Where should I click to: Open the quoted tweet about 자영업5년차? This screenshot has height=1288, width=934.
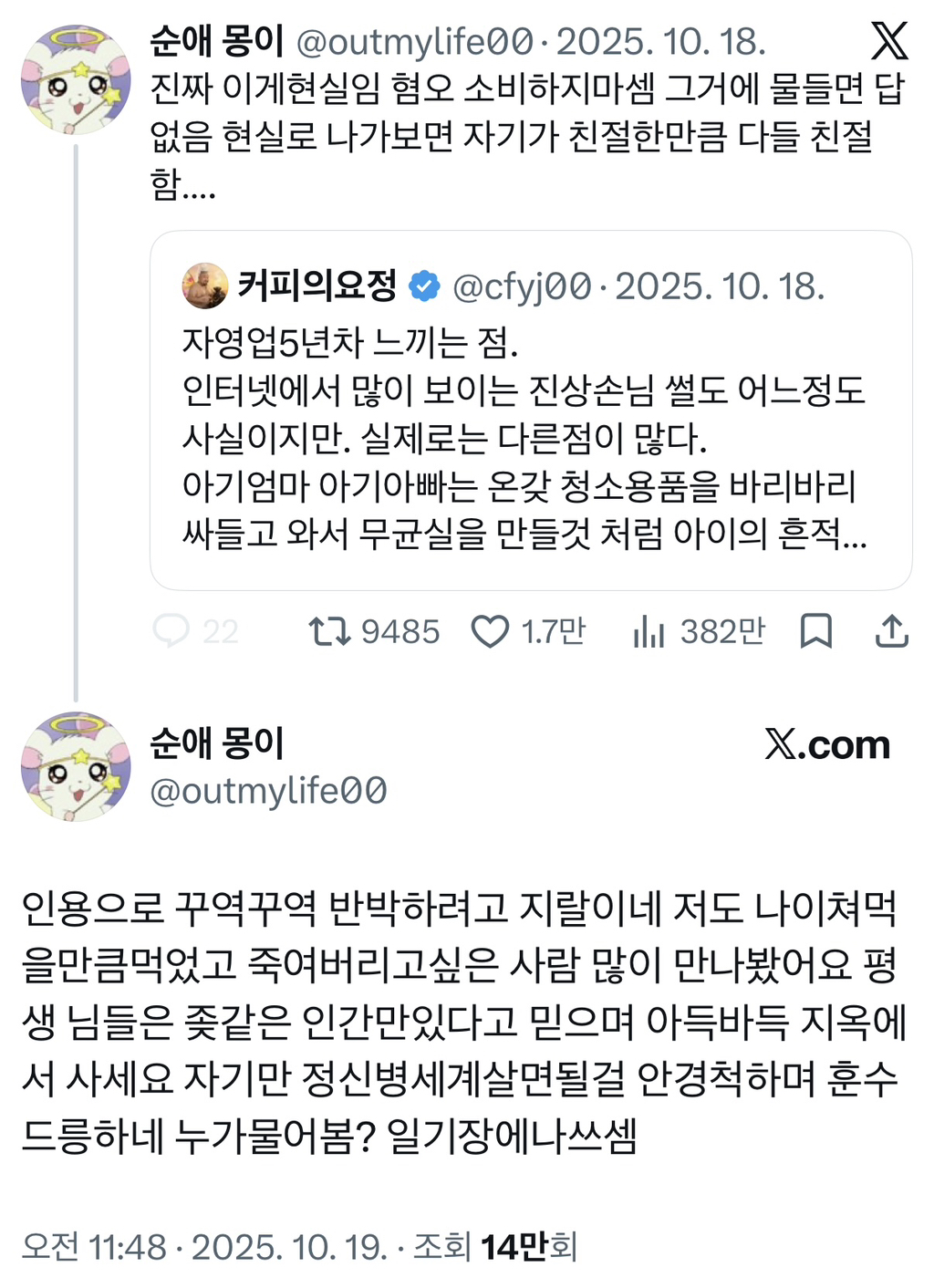coord(531,410)
